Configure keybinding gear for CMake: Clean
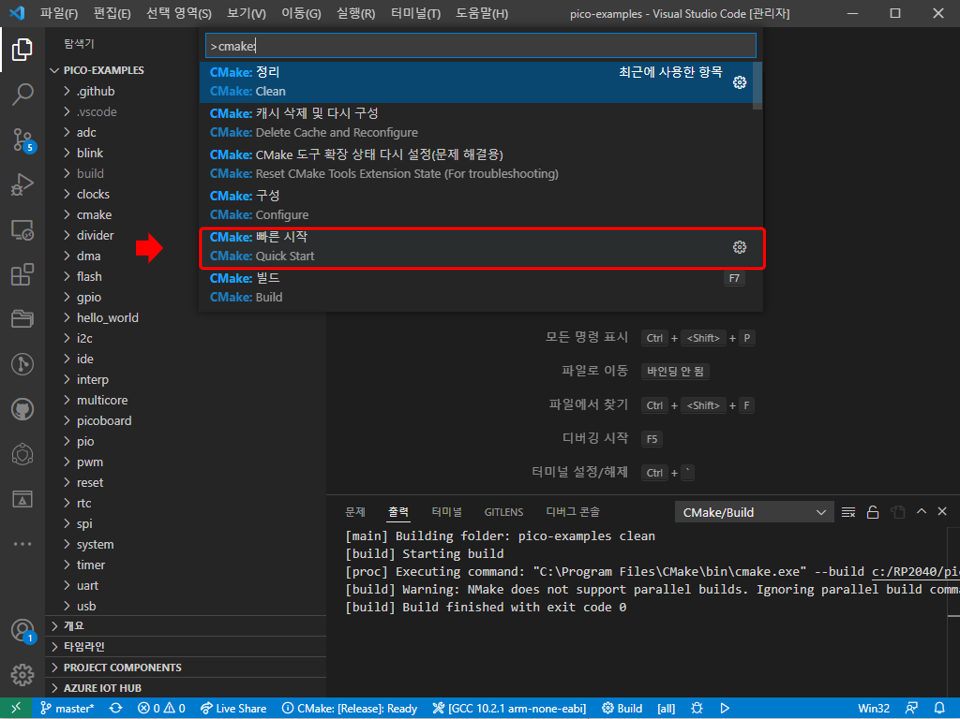 coord(739,82)
